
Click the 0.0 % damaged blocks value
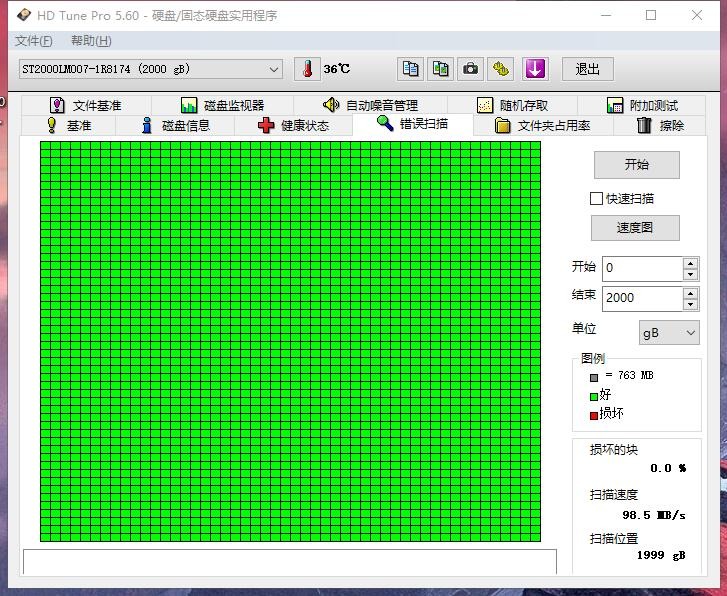click(668, 468)
